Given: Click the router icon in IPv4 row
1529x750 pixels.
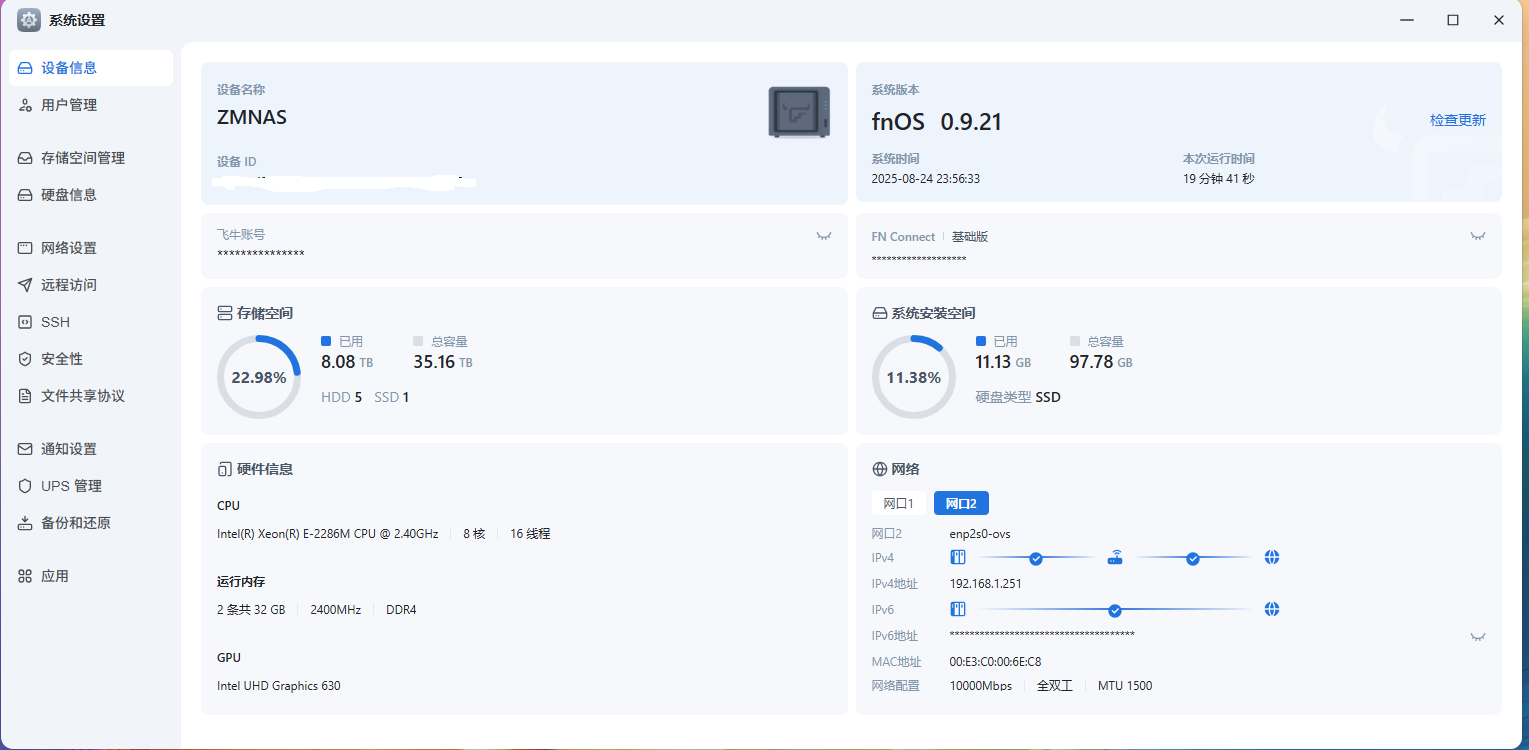Looking at the screenshot, I should coord(1115,558).
